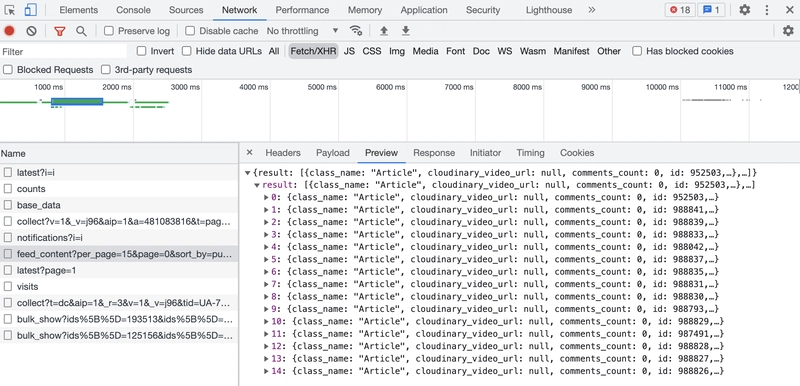Filter requests by WS
Viewport: 800px width, 386px height.
pos(505,51)
